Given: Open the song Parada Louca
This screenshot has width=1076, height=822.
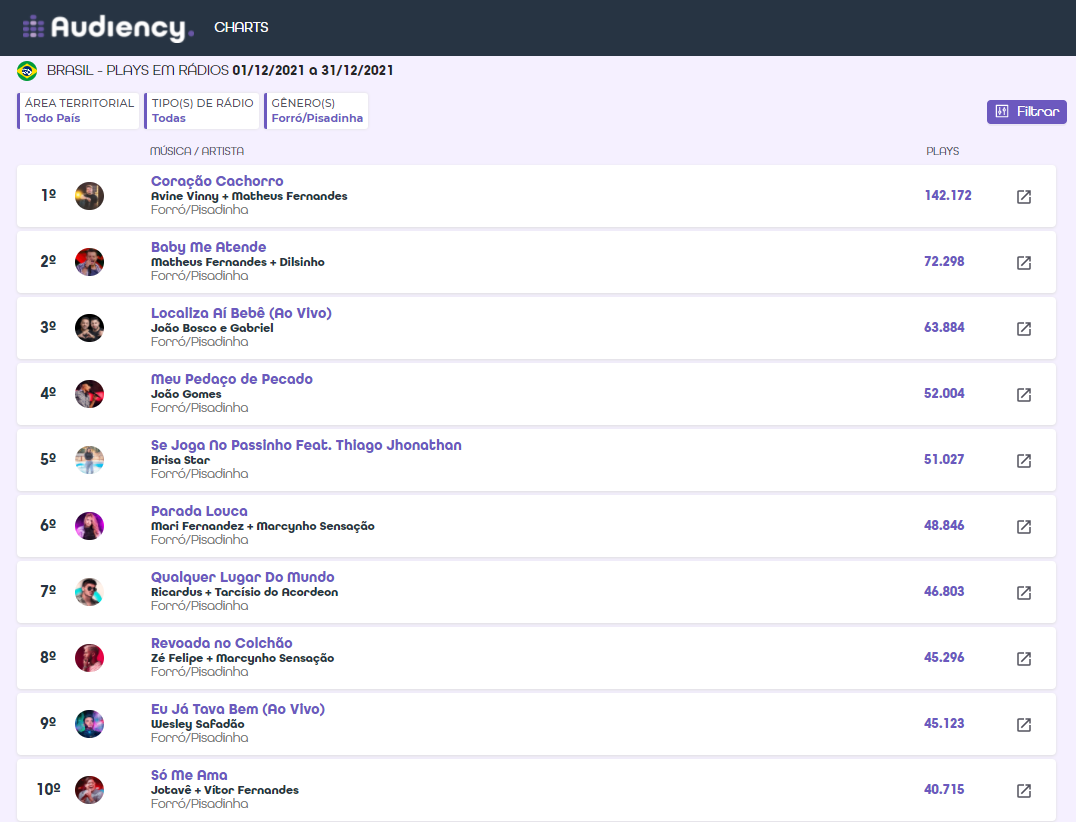Looking at the screenshot, I should coord(199,511).
